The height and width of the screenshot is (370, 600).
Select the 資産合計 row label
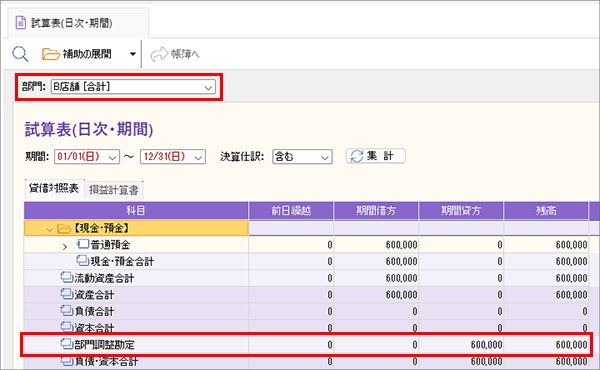pos(94,295)
